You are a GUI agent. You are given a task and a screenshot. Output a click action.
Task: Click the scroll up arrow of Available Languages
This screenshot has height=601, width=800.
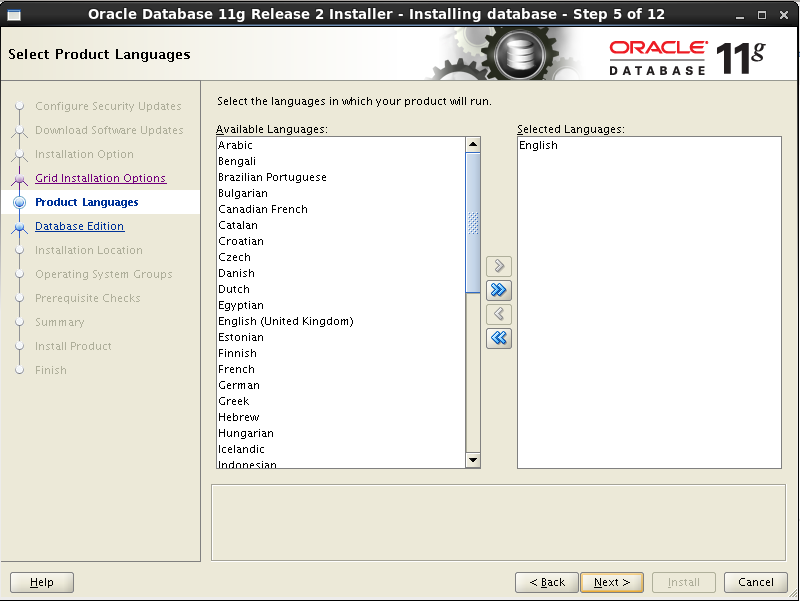tap(473, 144)
